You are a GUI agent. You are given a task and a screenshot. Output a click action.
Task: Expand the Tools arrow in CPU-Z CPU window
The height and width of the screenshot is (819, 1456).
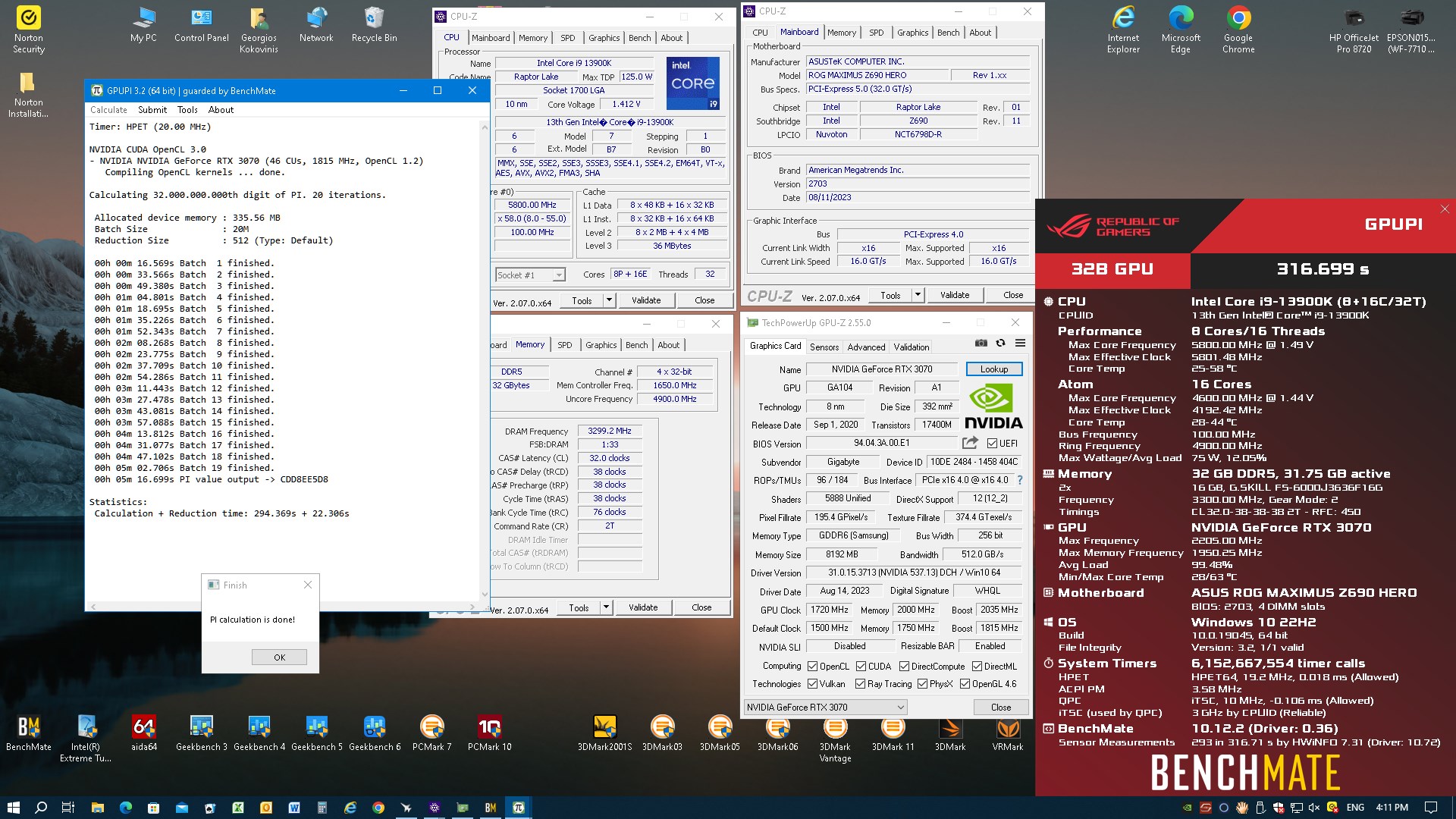coord(609,300)
